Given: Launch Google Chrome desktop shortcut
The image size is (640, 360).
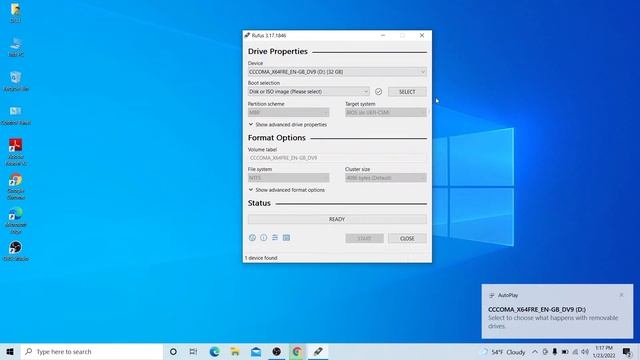Looking at the screenshot, I should pyautogui.click(x=16, y=186).
